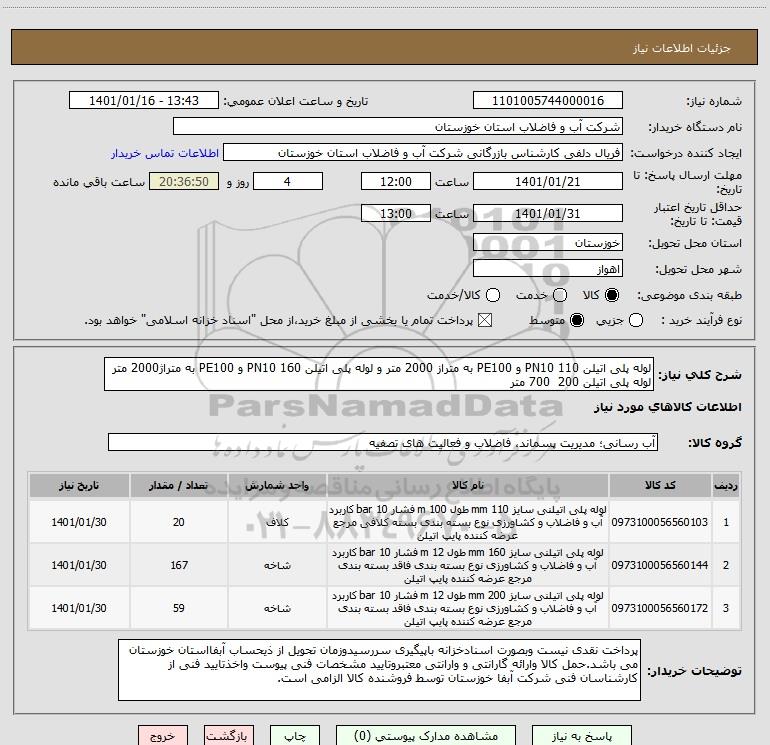Click quantity 59 in row three
Screen dimensions: 770x745
coord(179,608)
